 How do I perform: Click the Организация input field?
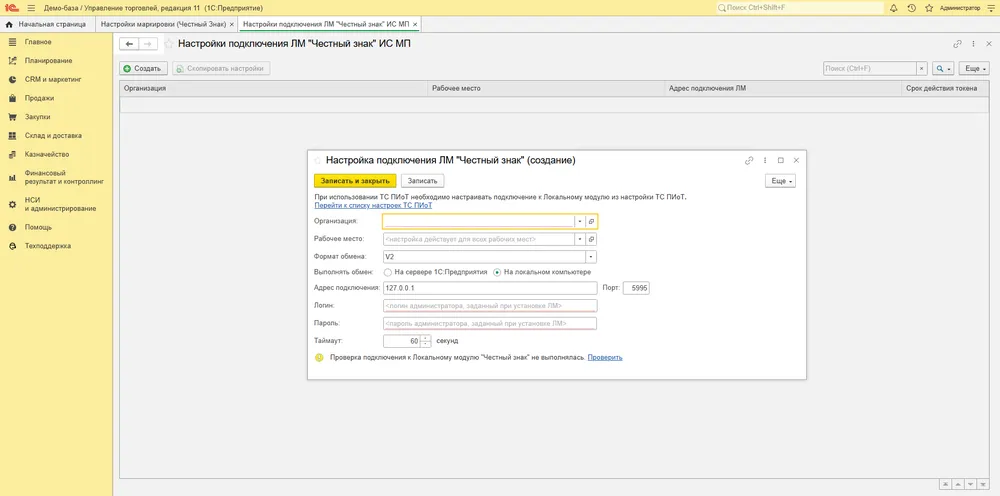click(x=478, y=221)
